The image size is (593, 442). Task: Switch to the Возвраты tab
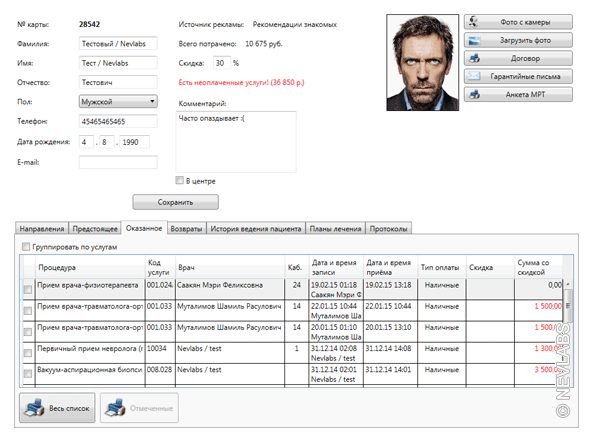tap(186, 229)
